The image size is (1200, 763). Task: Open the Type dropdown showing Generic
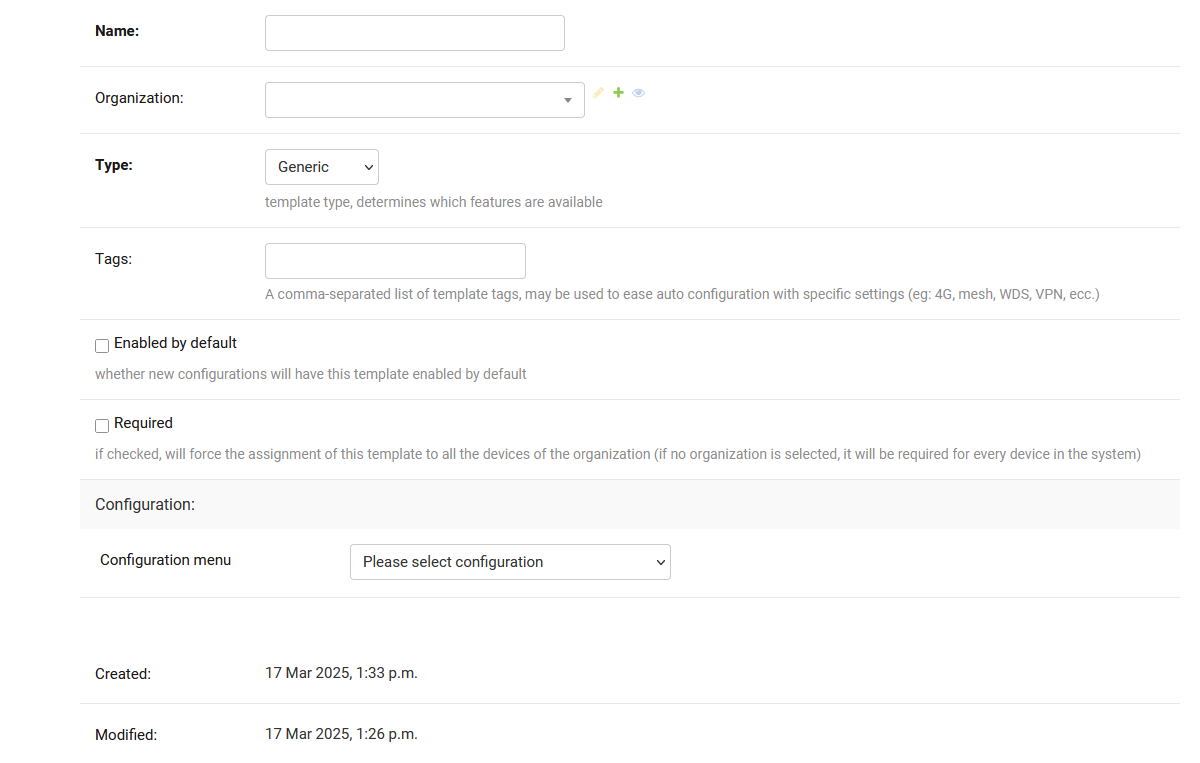pos(321,167)
